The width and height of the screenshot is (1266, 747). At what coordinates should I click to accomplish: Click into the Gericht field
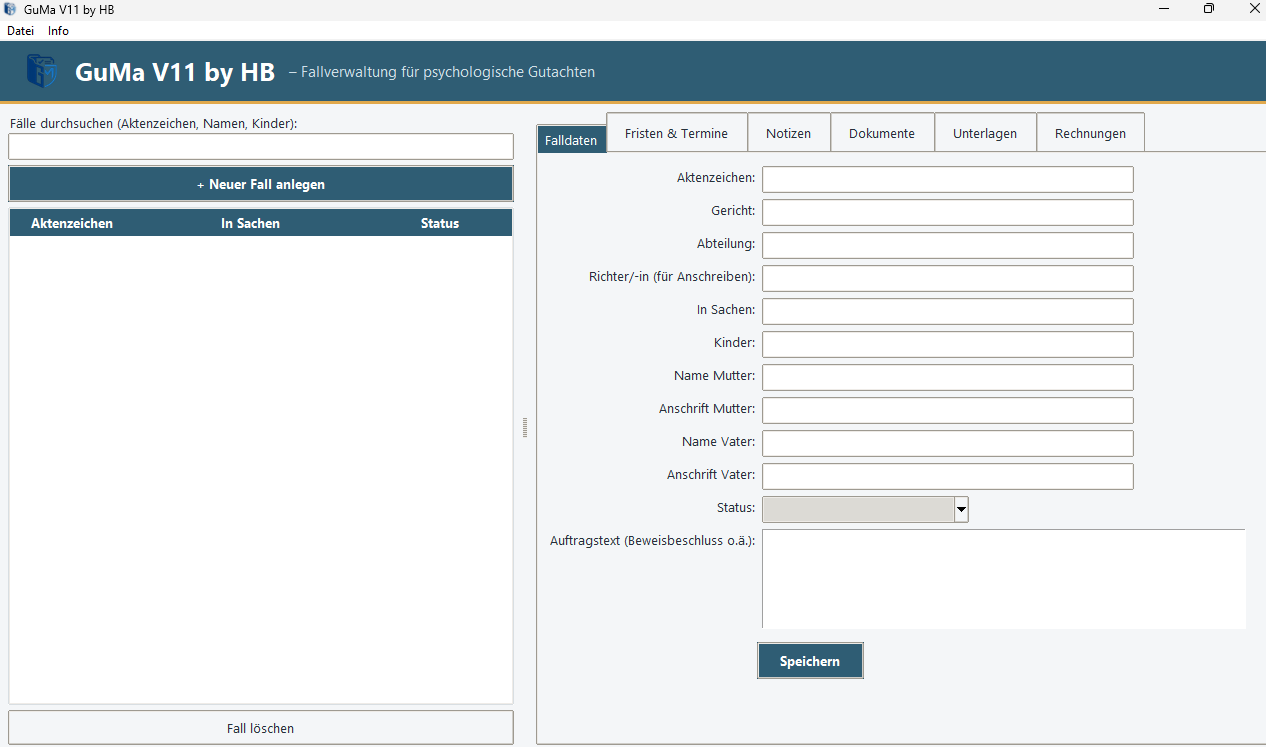pyautogui.click(x=948, y=212)
